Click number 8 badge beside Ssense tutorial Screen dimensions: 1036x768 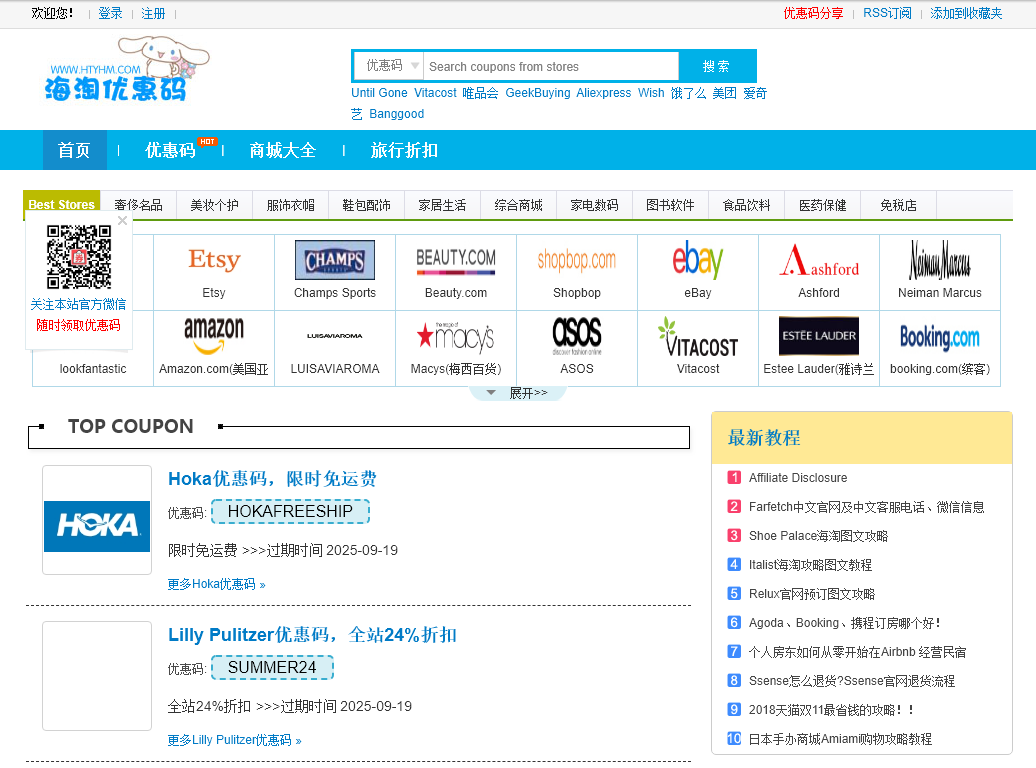[734, 681]
